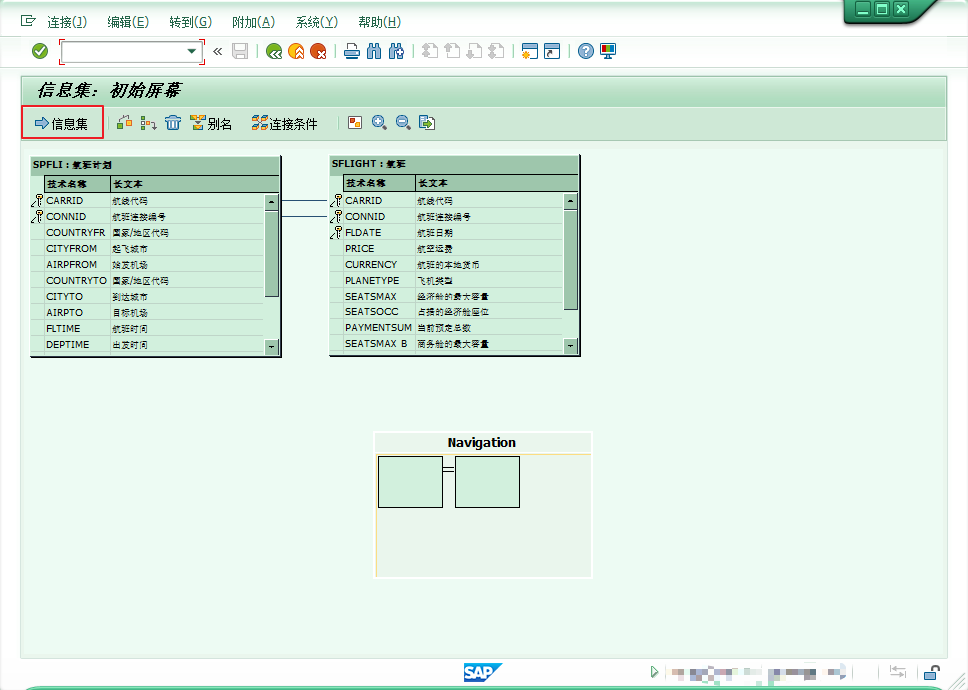Open the 系统(Y) menu
968x690 pixels.
(316, 22)
